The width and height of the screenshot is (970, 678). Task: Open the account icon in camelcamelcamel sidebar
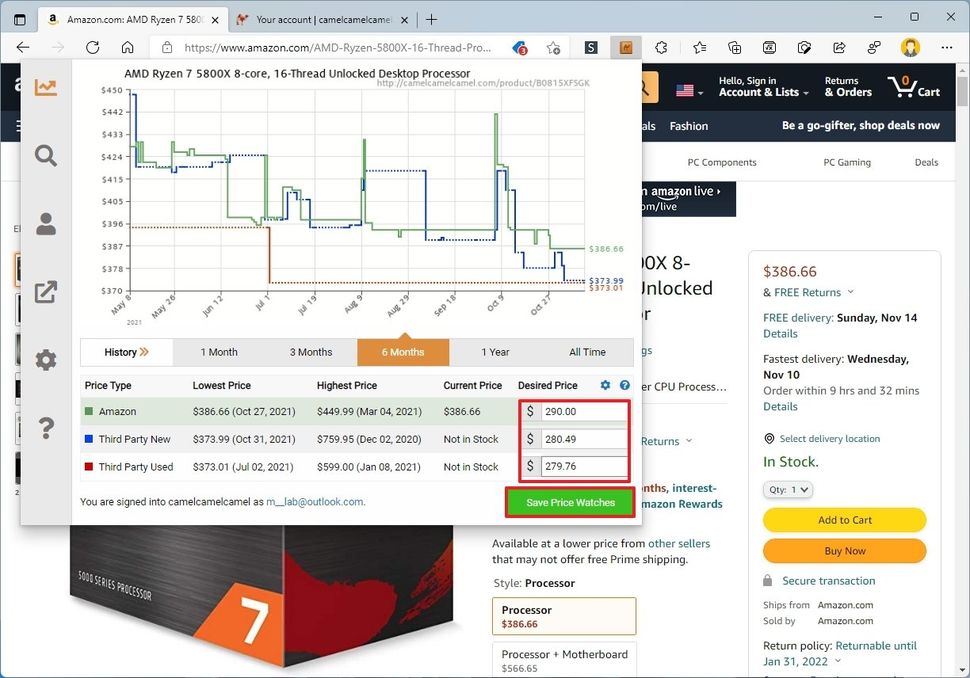point(45,224)
